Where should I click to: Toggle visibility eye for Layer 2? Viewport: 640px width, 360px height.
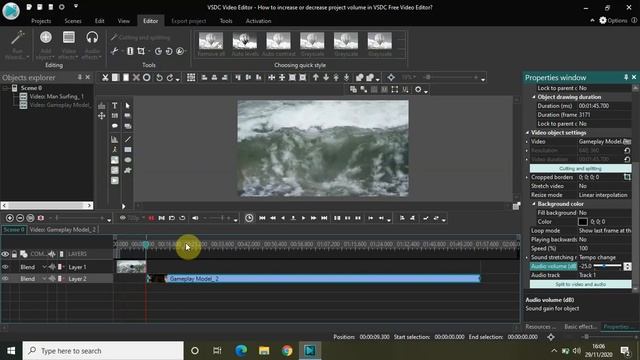point(5,279)
